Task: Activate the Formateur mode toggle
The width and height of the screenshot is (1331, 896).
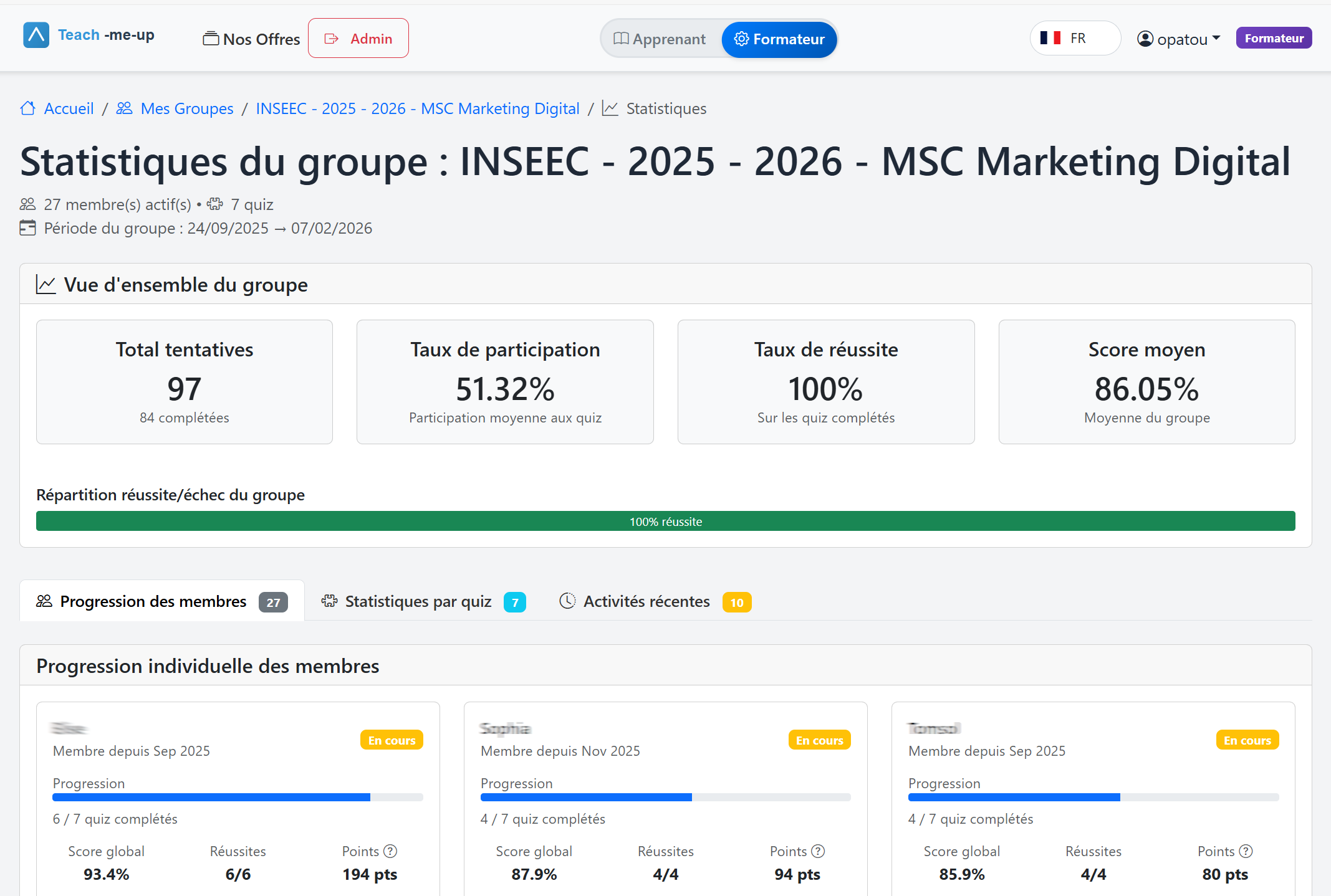Action: click(x=779, y=39)
